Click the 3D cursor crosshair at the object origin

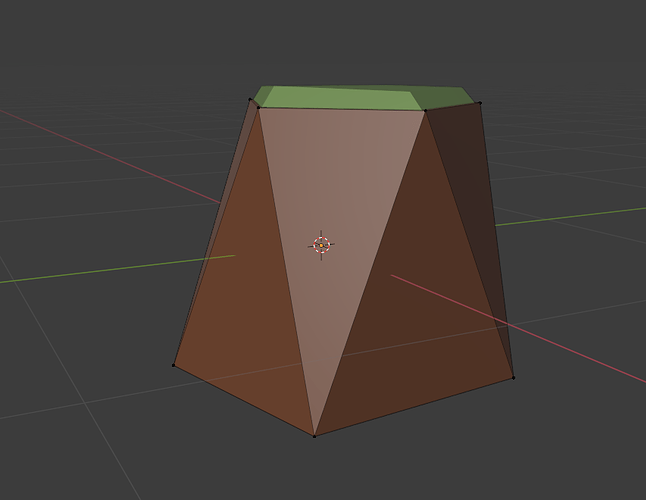(321, 245)
